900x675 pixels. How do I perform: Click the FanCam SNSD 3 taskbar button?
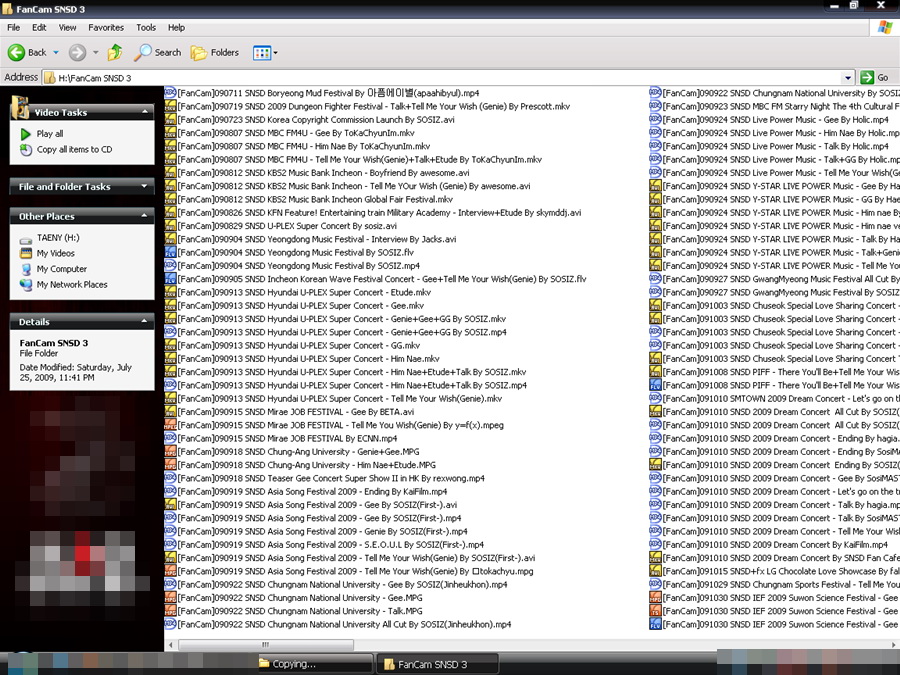tap(437, 664)
